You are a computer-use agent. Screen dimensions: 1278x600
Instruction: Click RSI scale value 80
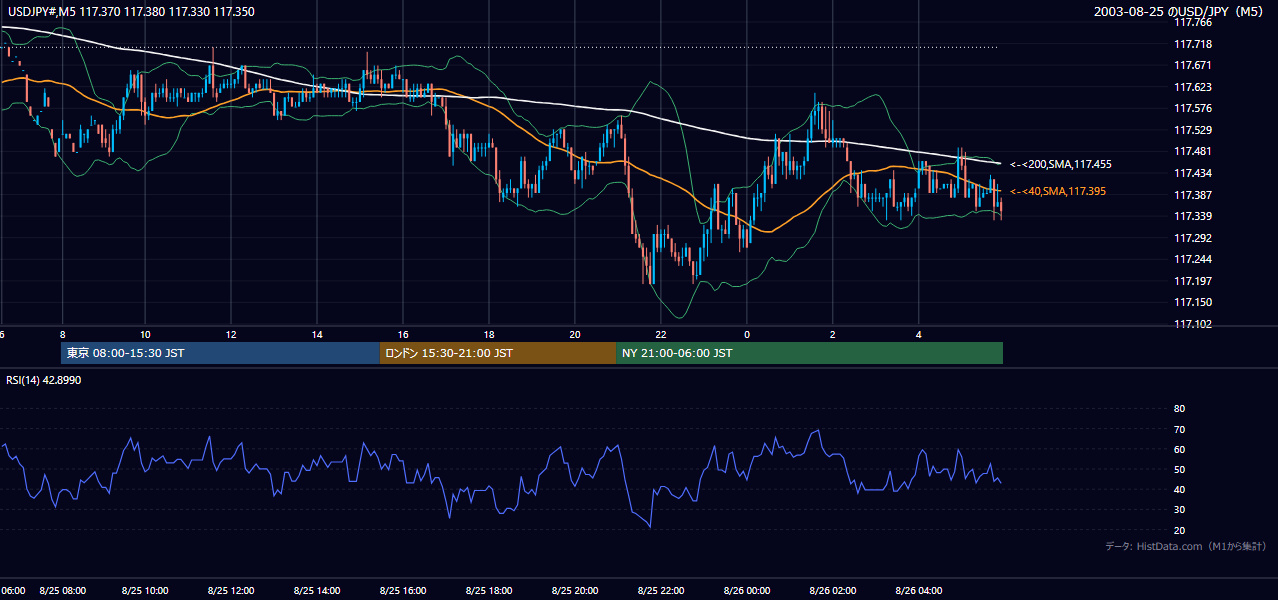[1179, 409]
